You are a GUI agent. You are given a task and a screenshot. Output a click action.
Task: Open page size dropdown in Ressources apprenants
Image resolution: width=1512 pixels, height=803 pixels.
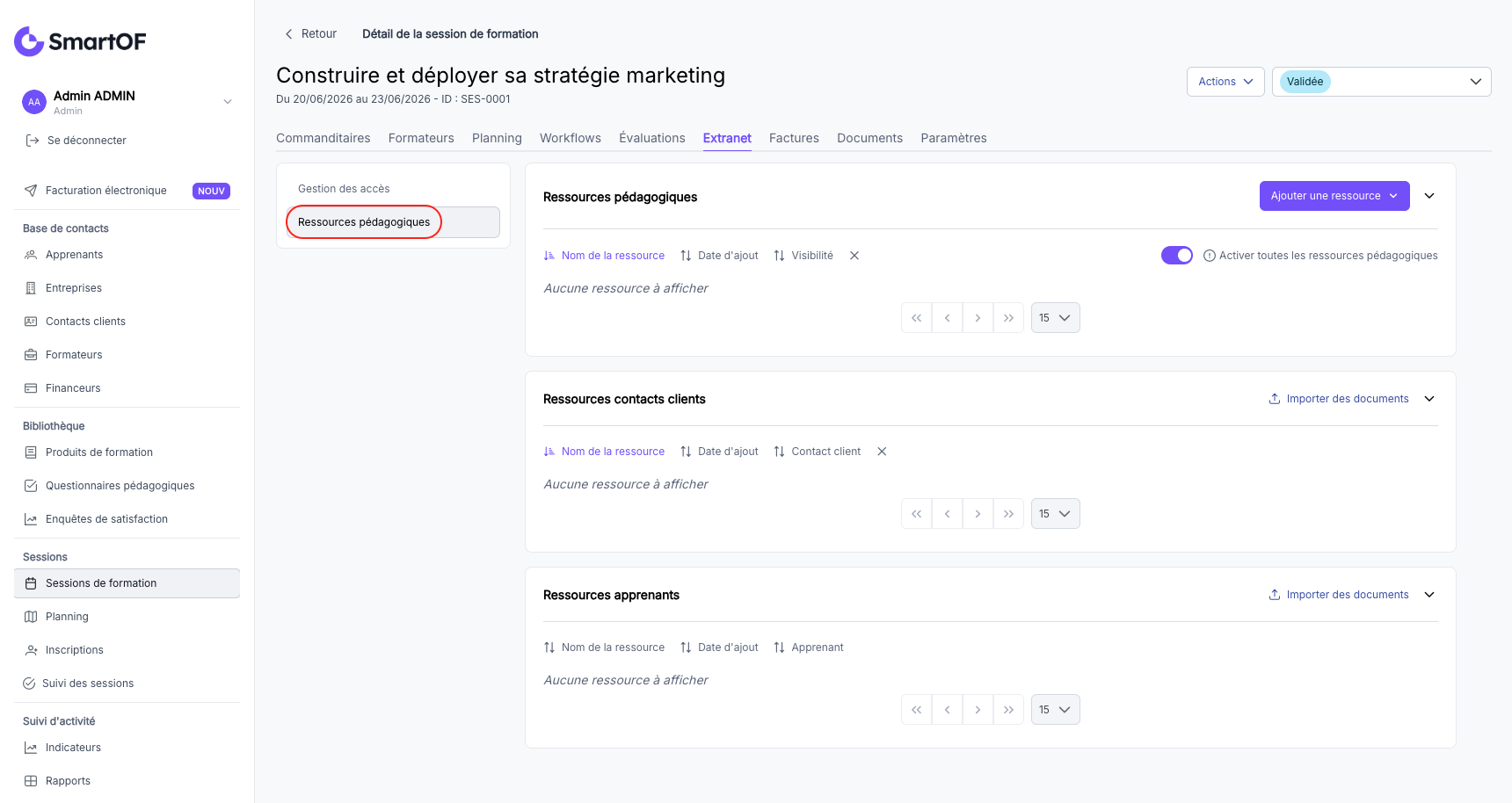pyautogui.click(x=1055, y=710)
